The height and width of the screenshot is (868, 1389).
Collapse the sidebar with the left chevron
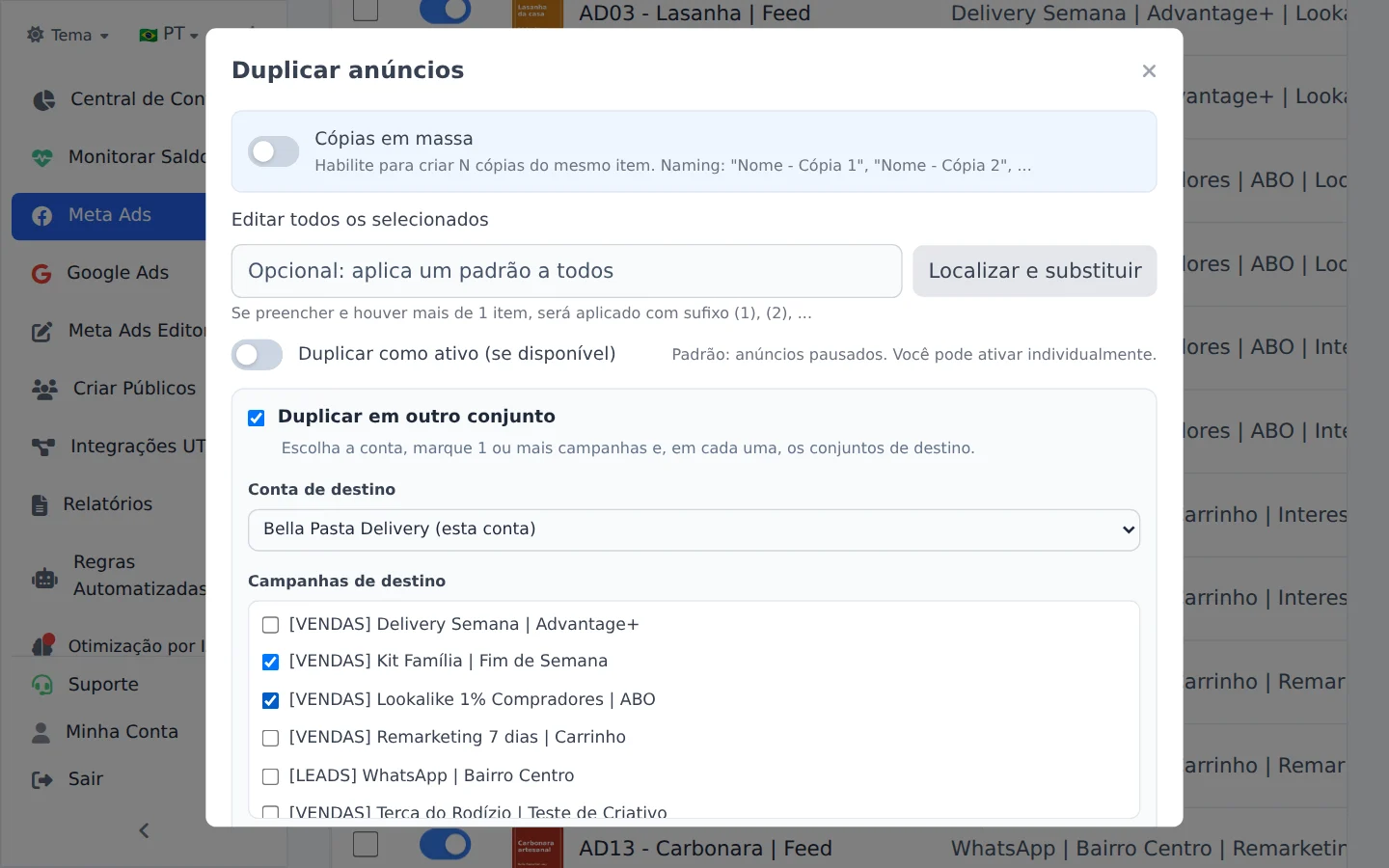(144, 830)
